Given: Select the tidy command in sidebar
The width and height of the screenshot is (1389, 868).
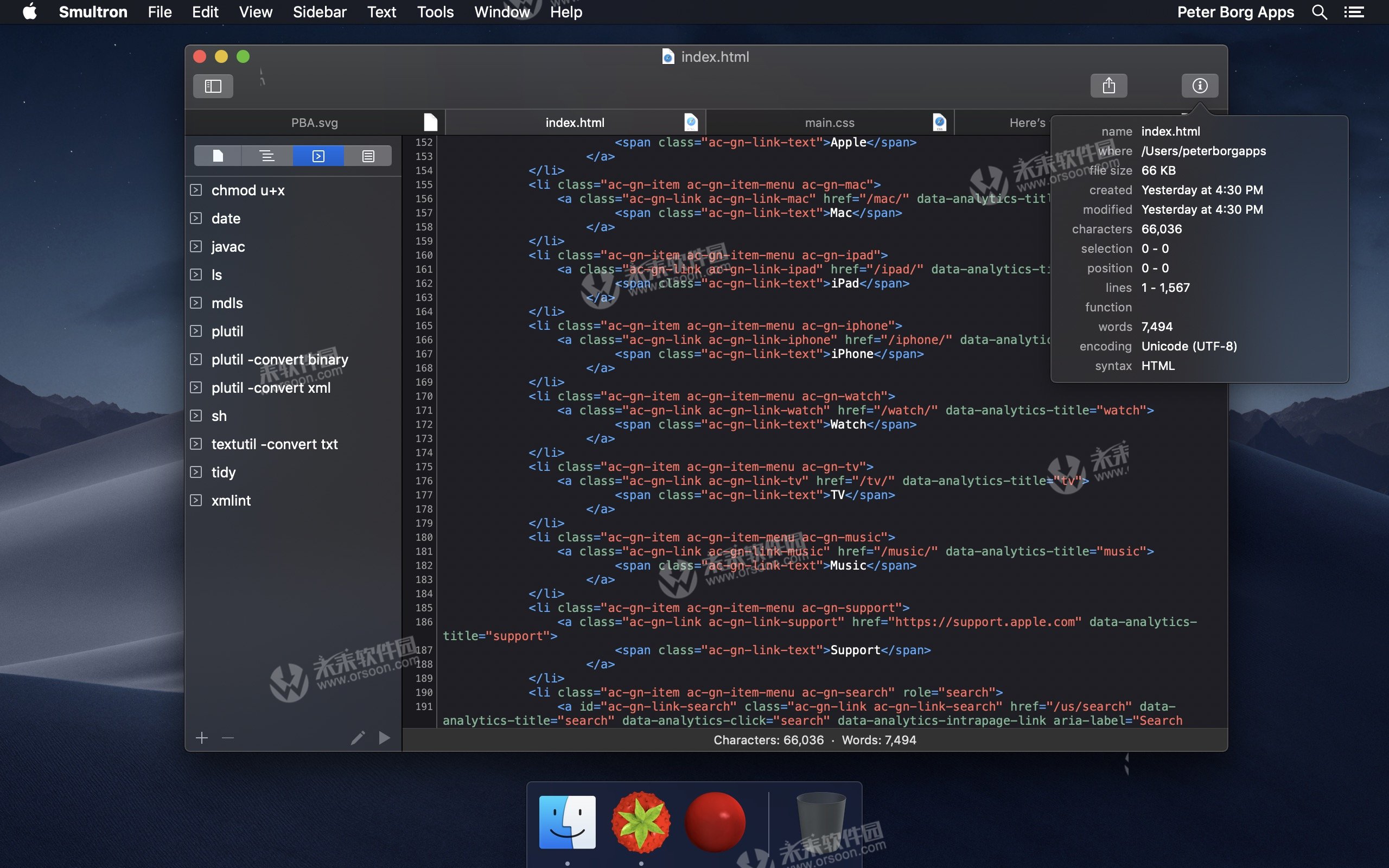Looking at the screenshot, I should [224, 473].
